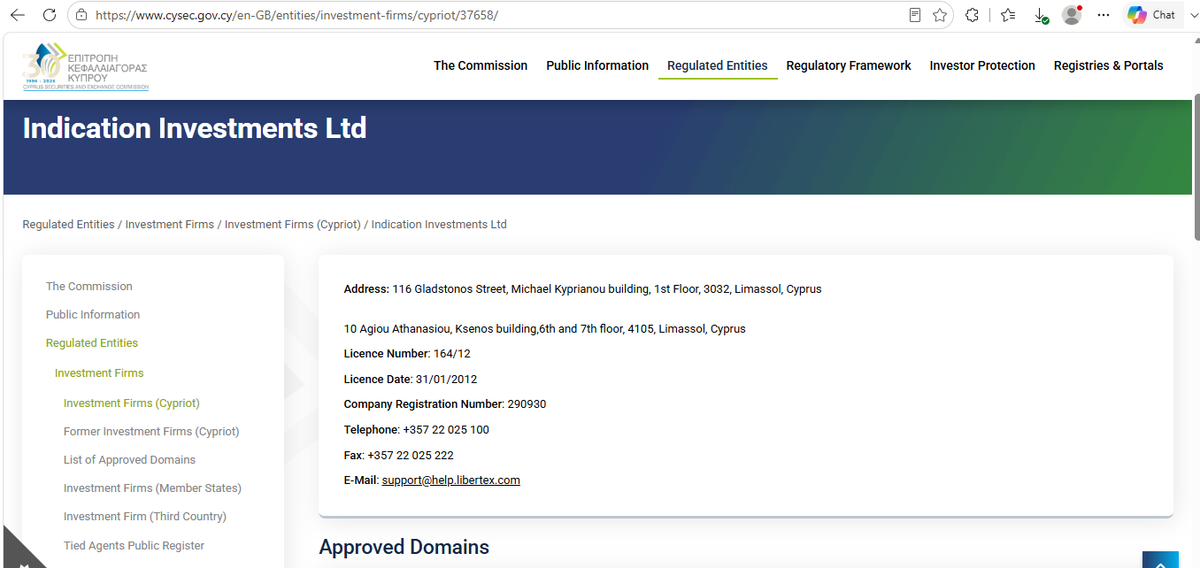The height and width of the screenshot is (568, 1200).
Task: Click the Approved Domains heading
Action: click(x=404, y=547)
